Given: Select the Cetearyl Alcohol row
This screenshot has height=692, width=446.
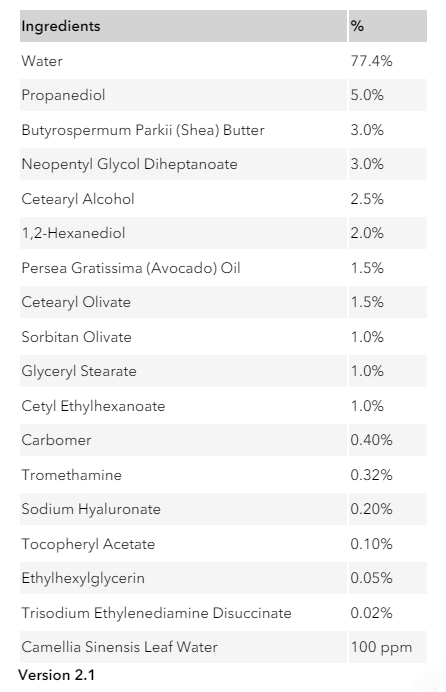Looking at the screenshot, I should [223, 199].
